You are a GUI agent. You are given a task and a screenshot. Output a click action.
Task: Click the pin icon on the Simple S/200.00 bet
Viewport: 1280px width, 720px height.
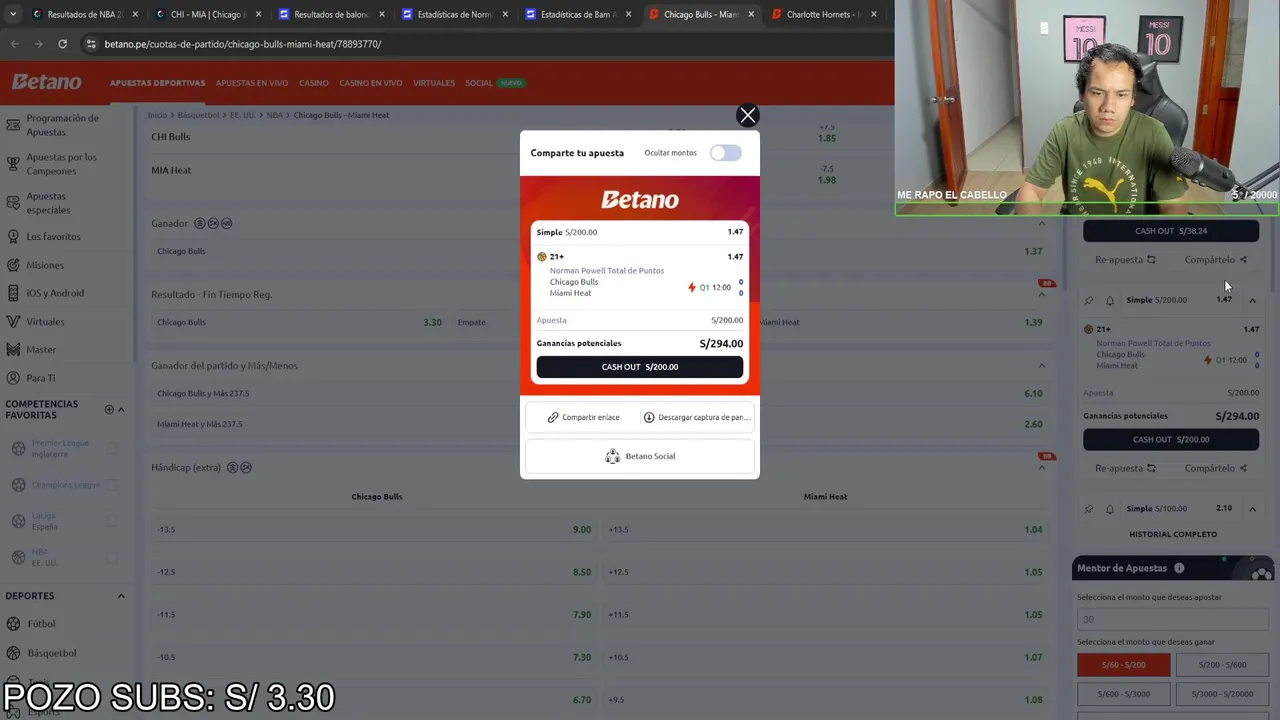[1089, 300]
